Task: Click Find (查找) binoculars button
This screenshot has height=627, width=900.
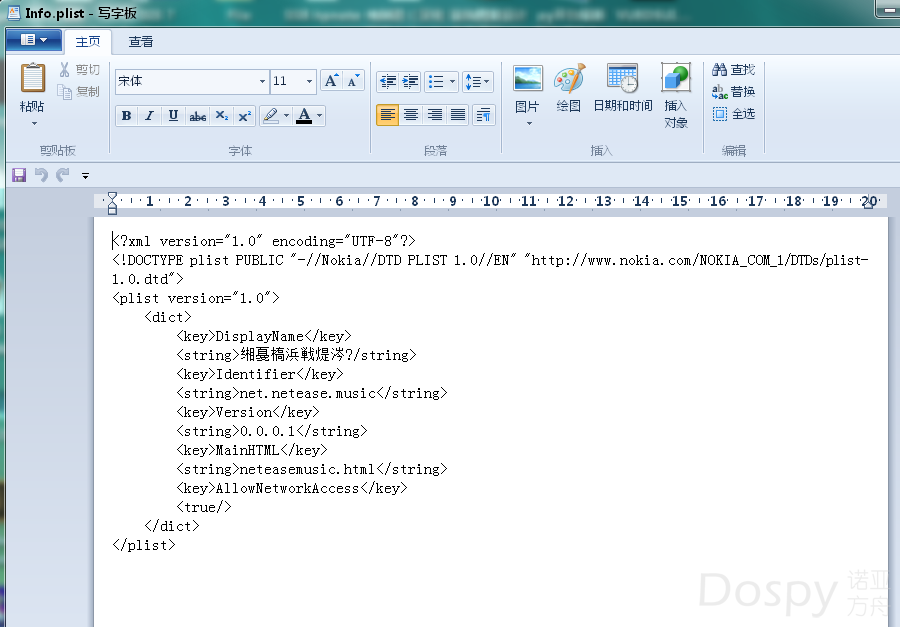Action: (734, 70)
